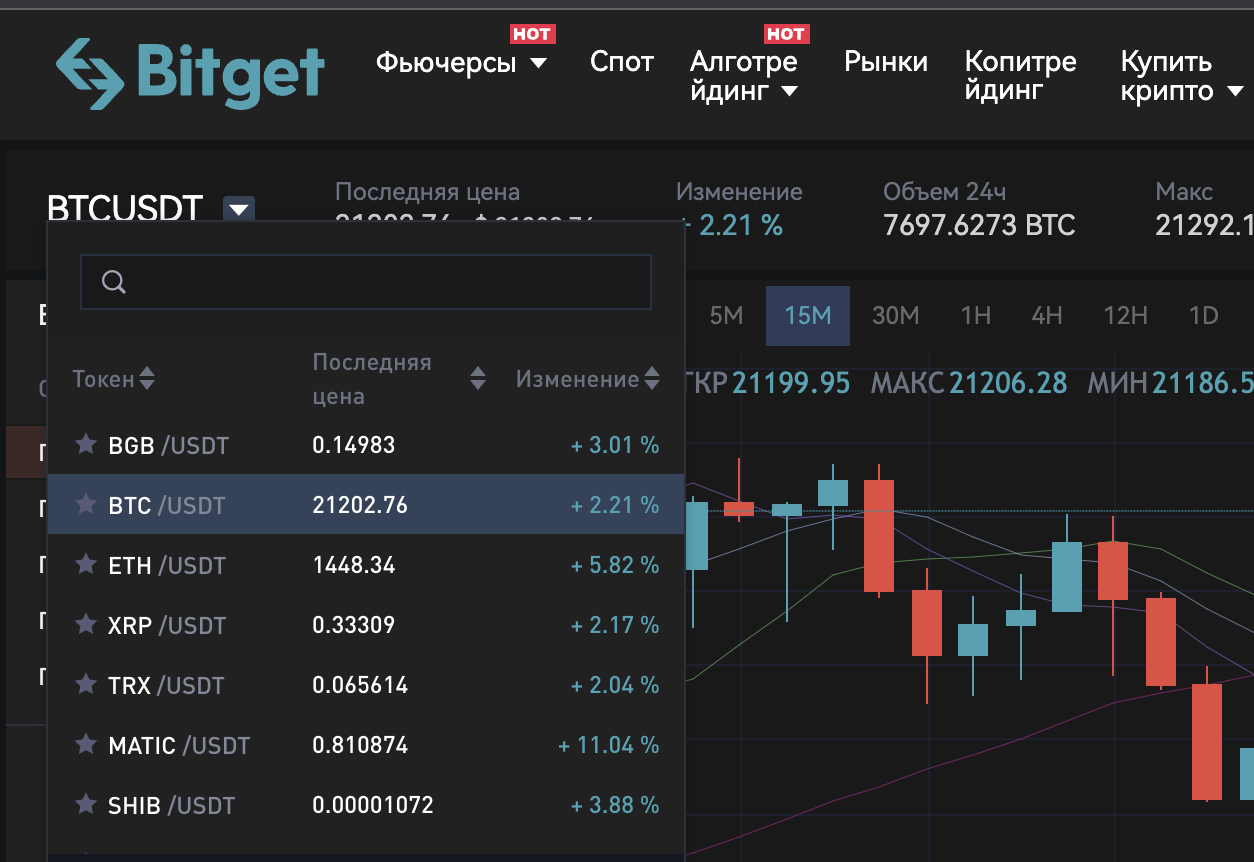This screenshot has width=1254, height=862.
Task: Click MATIC change + 11.04 %
Action: 609,745
